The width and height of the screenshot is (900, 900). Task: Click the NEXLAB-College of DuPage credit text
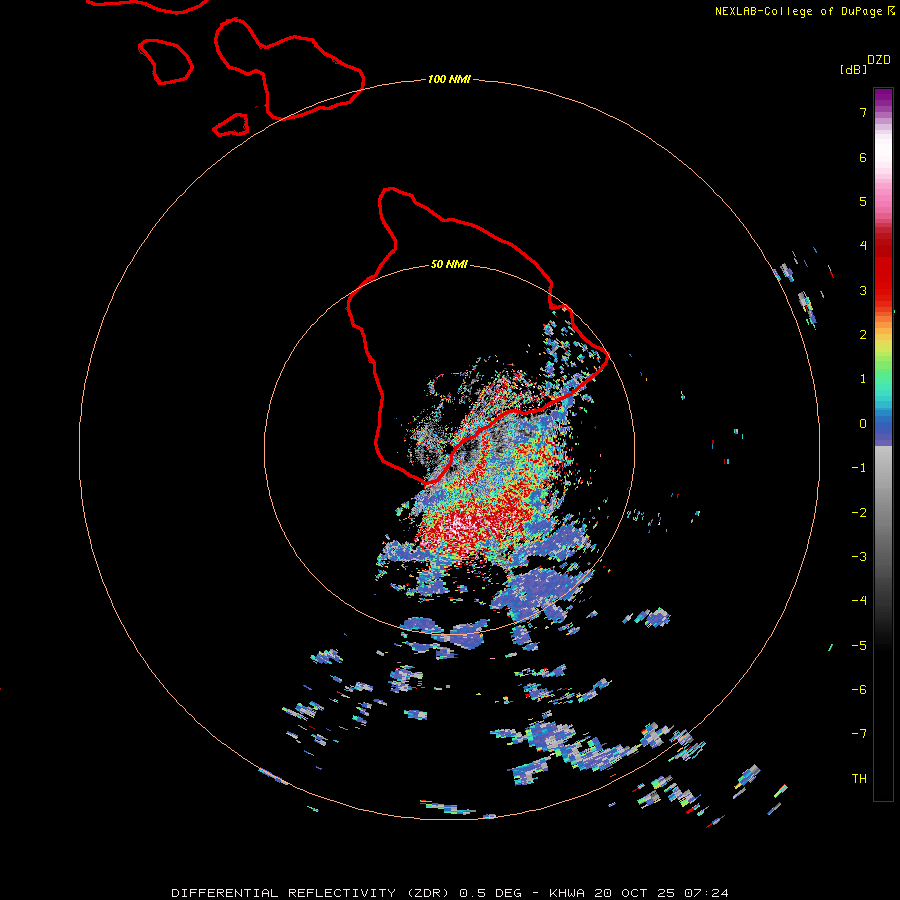tap(804, 11)
